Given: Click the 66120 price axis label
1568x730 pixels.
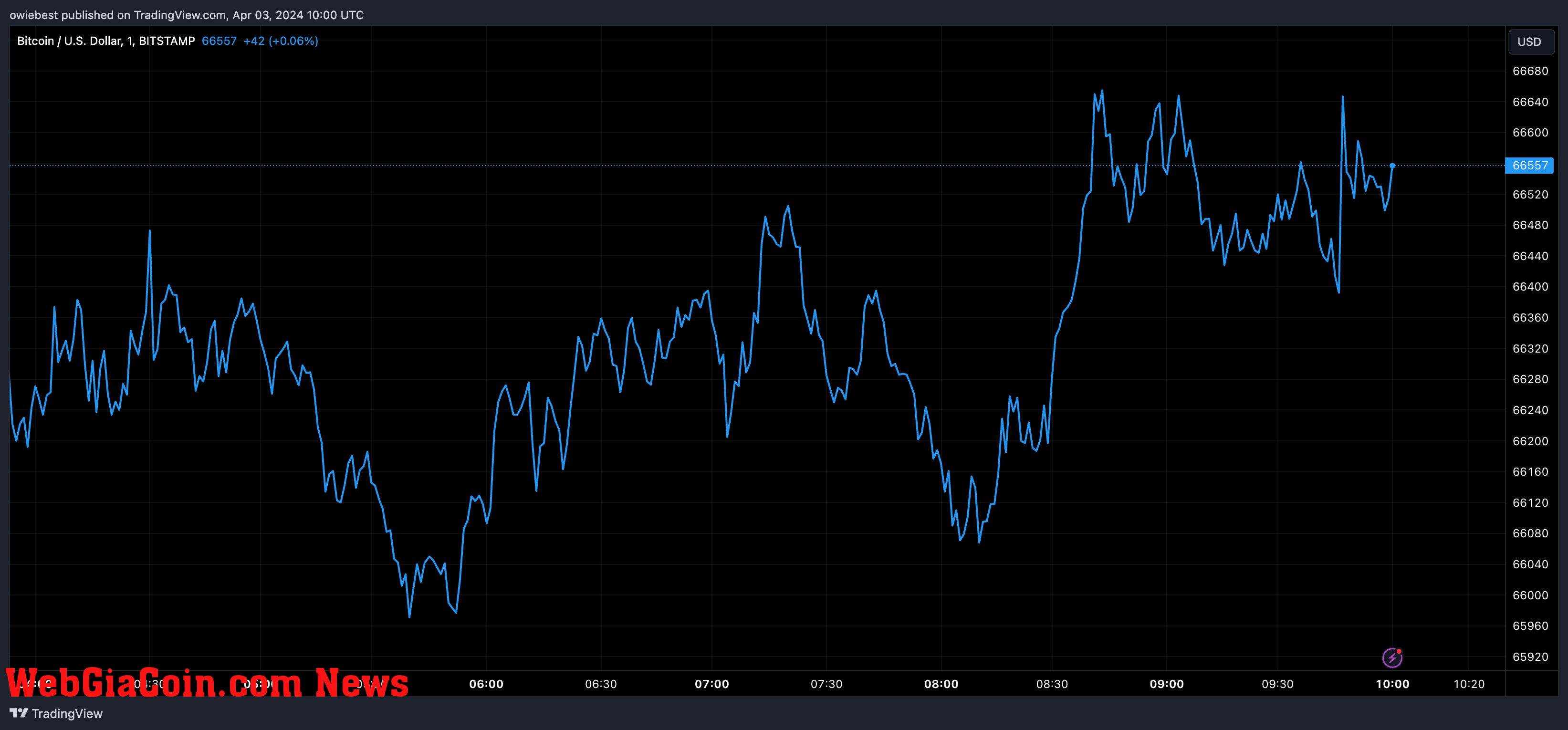Looking at the screenshot, I should (1530, 502).
